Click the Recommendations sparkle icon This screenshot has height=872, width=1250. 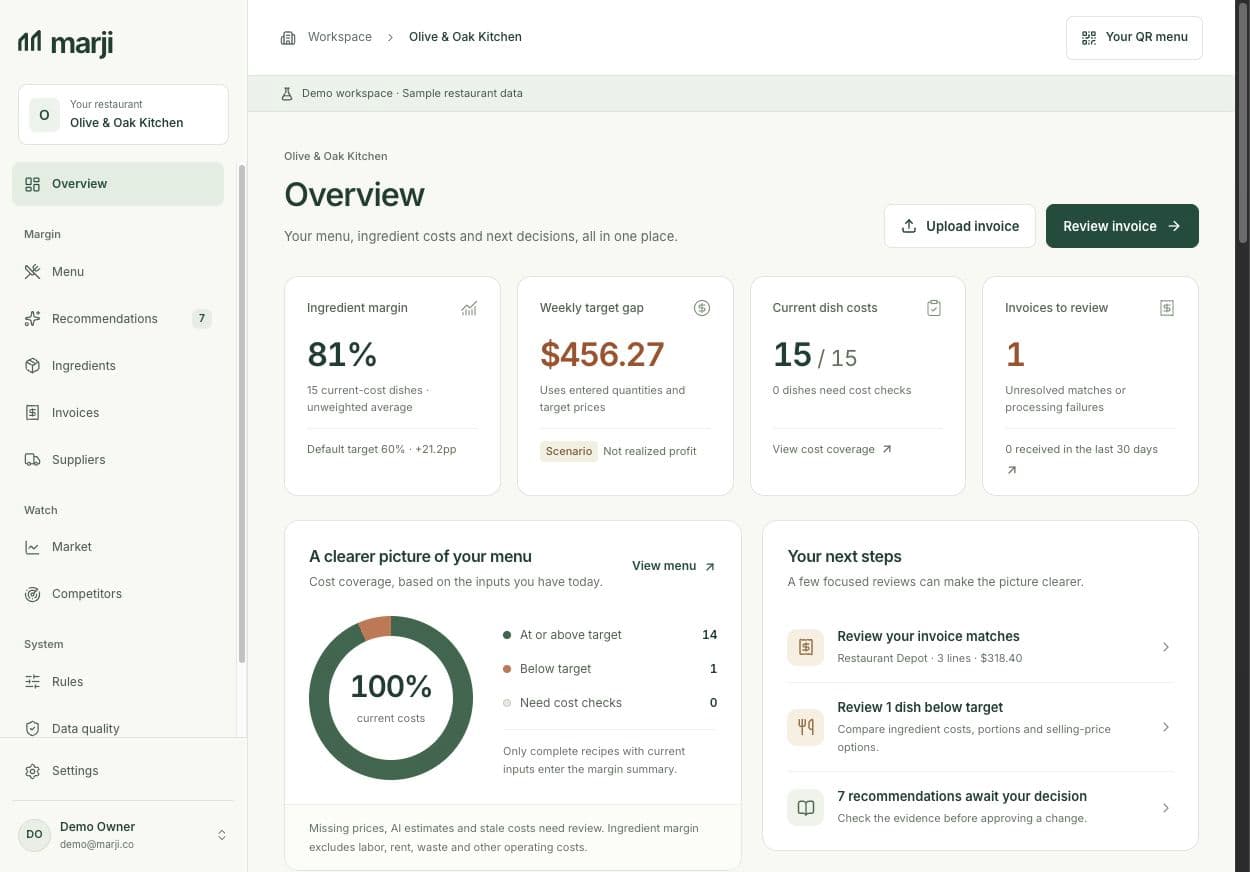pyautogui.click(x=33, y=319)
